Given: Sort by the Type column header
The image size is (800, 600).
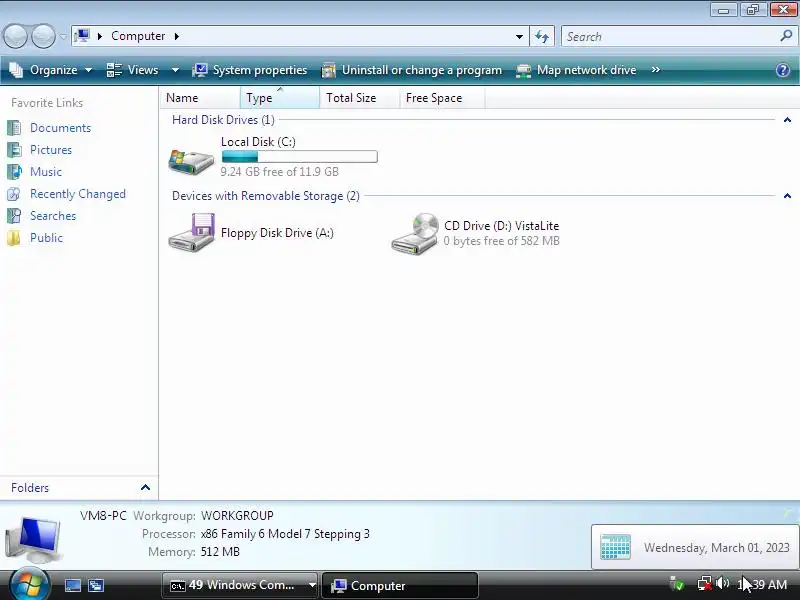Looking at the screenshot, I should click(280, 97).
